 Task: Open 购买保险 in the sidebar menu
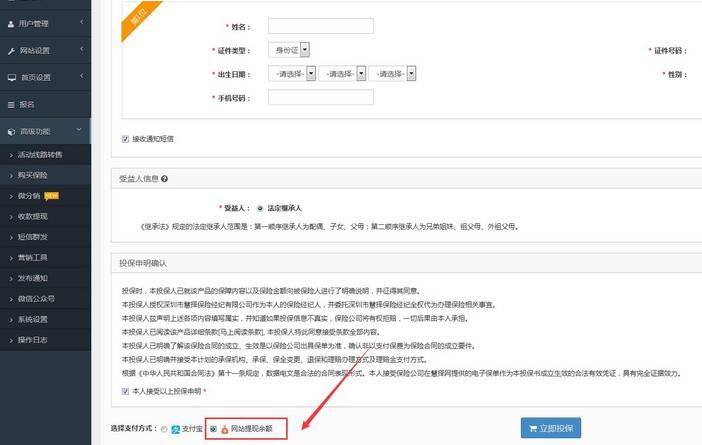point(32,174)
